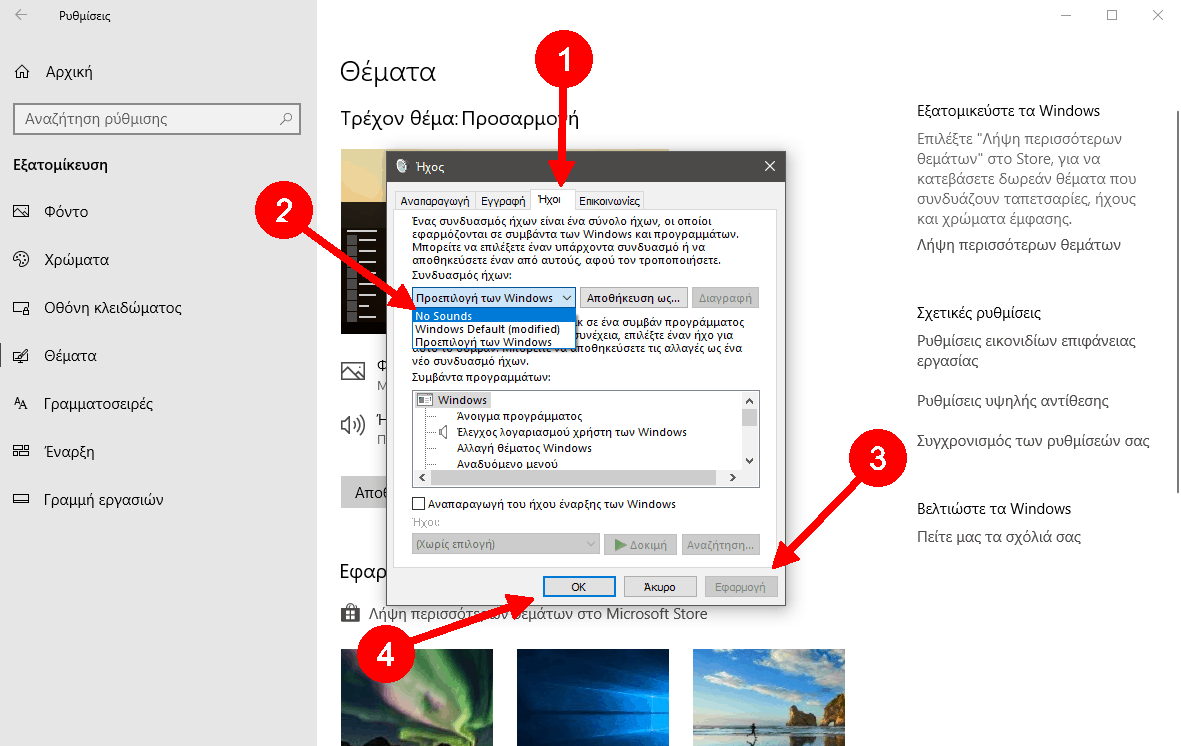Screen dimensions: 1181x746
Task: Open Αρχική via the home icon
Action: (22, 72)
